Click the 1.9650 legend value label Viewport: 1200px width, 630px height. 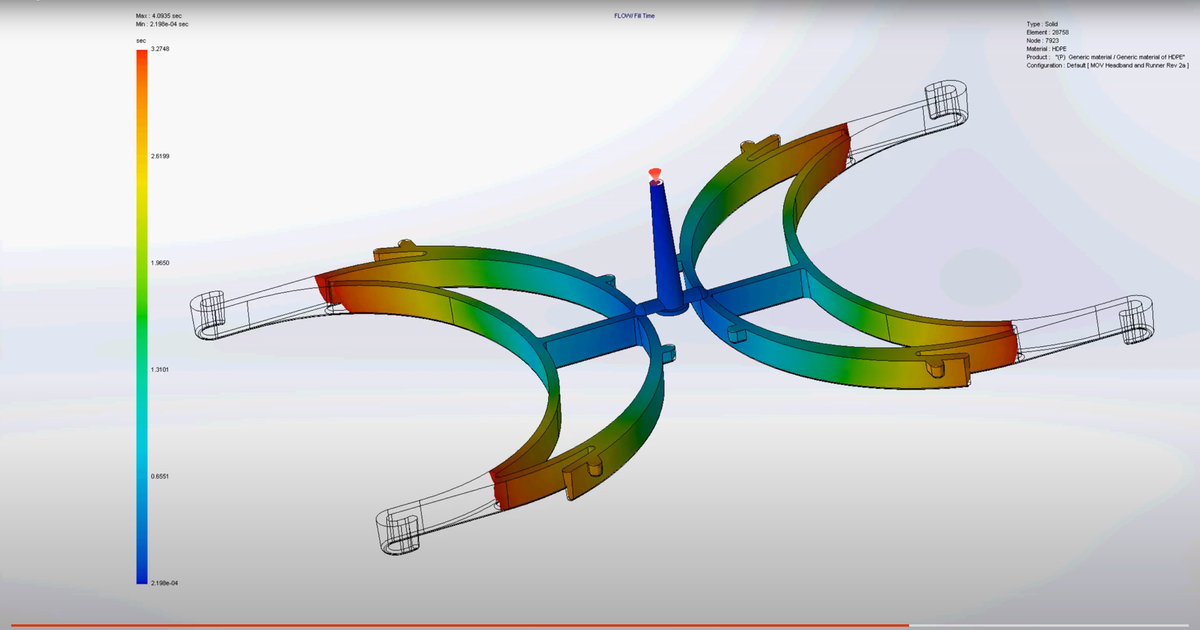(x=158, y=263)
